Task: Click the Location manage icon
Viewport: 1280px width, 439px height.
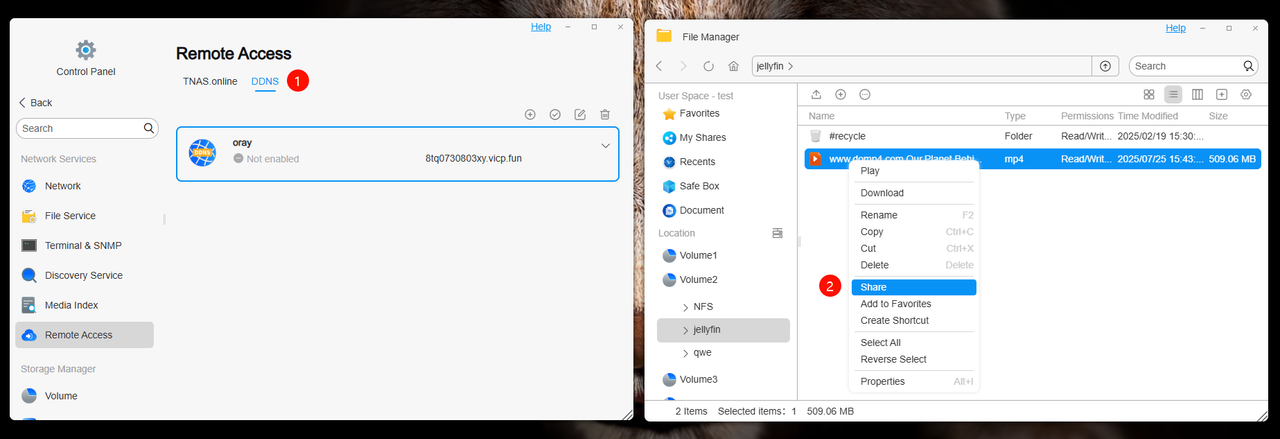Action: point(777,233)
